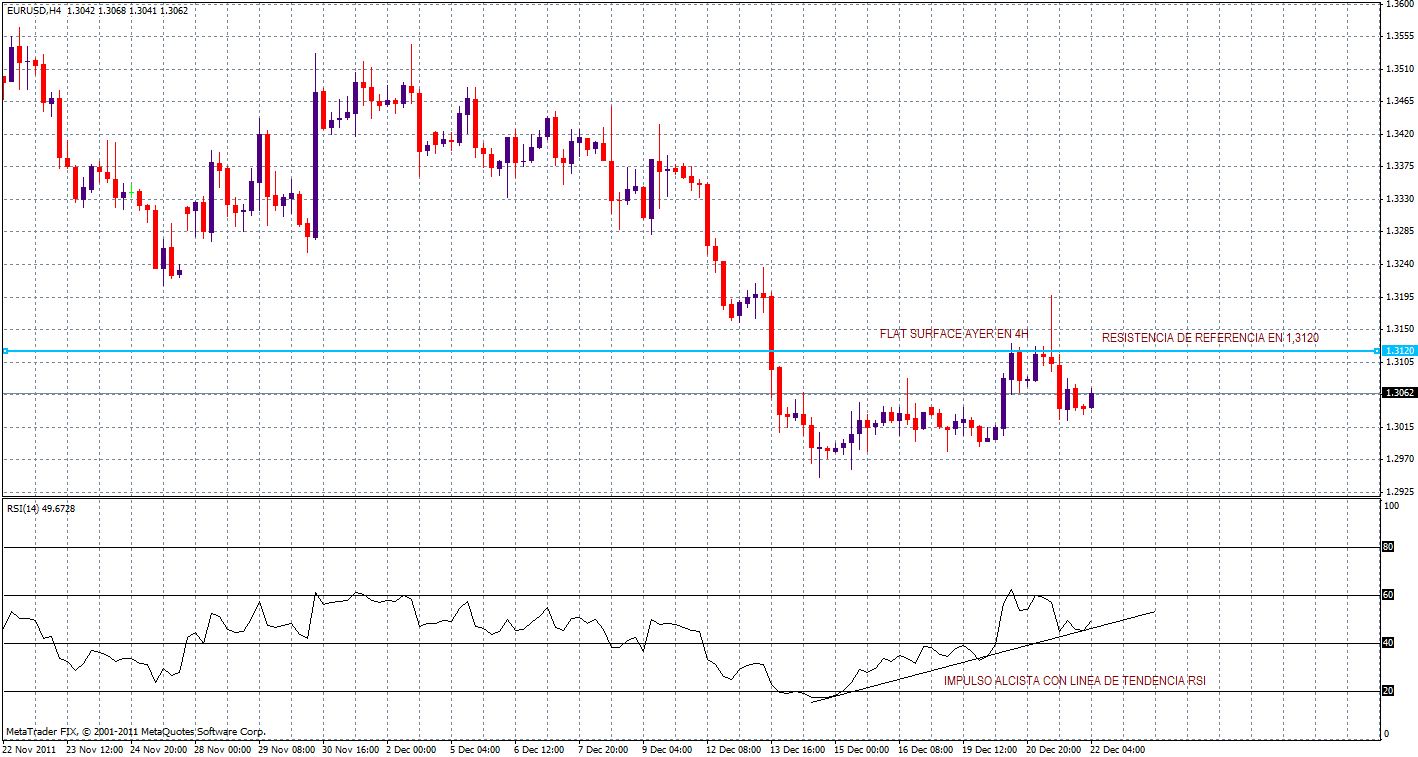Click the '23 Nov 12:00' time axis label
The height and width of the screenshot is (757, 1418).
point(93,749)
